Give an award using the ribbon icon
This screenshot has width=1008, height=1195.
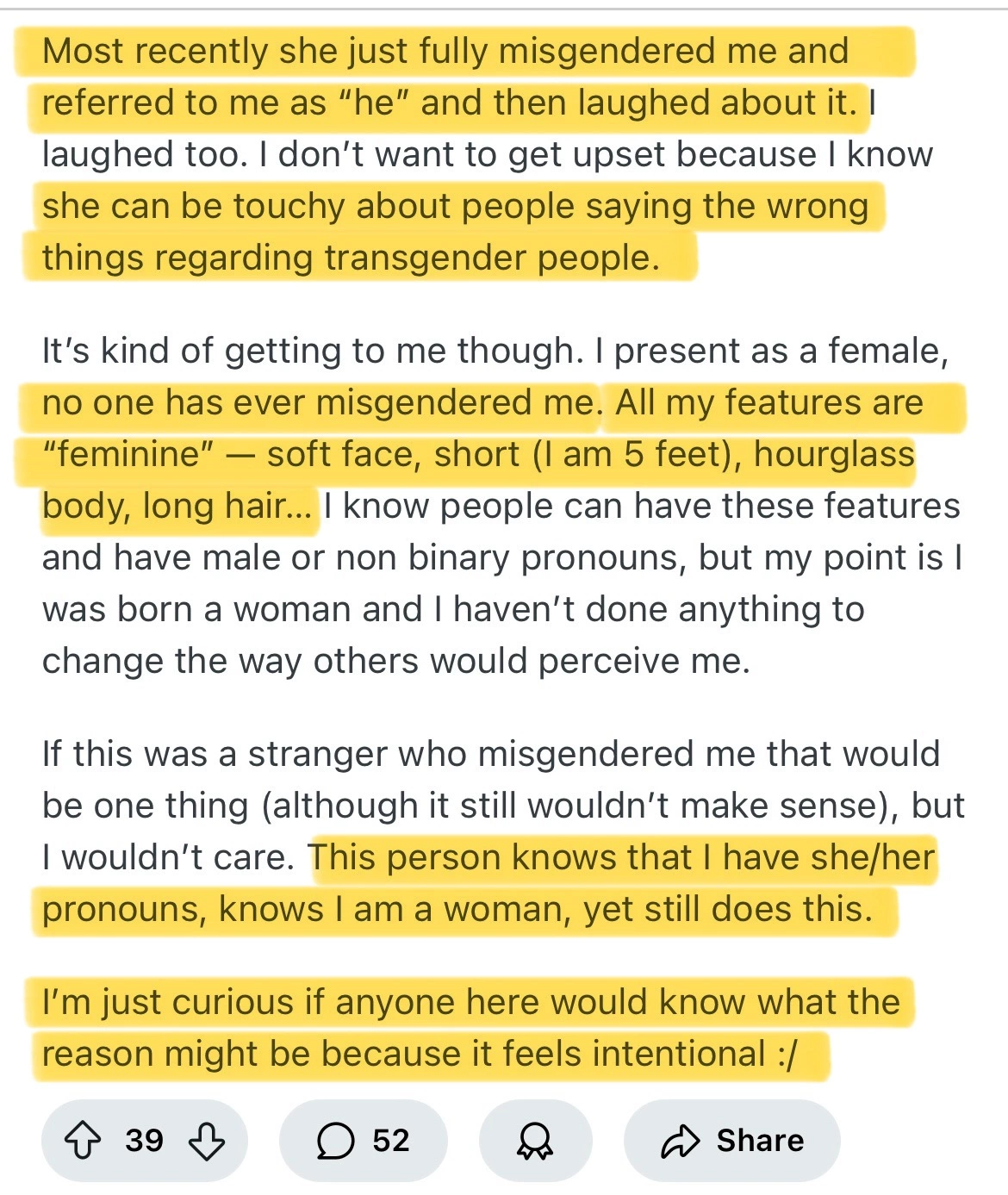(x=535, y=1141)
